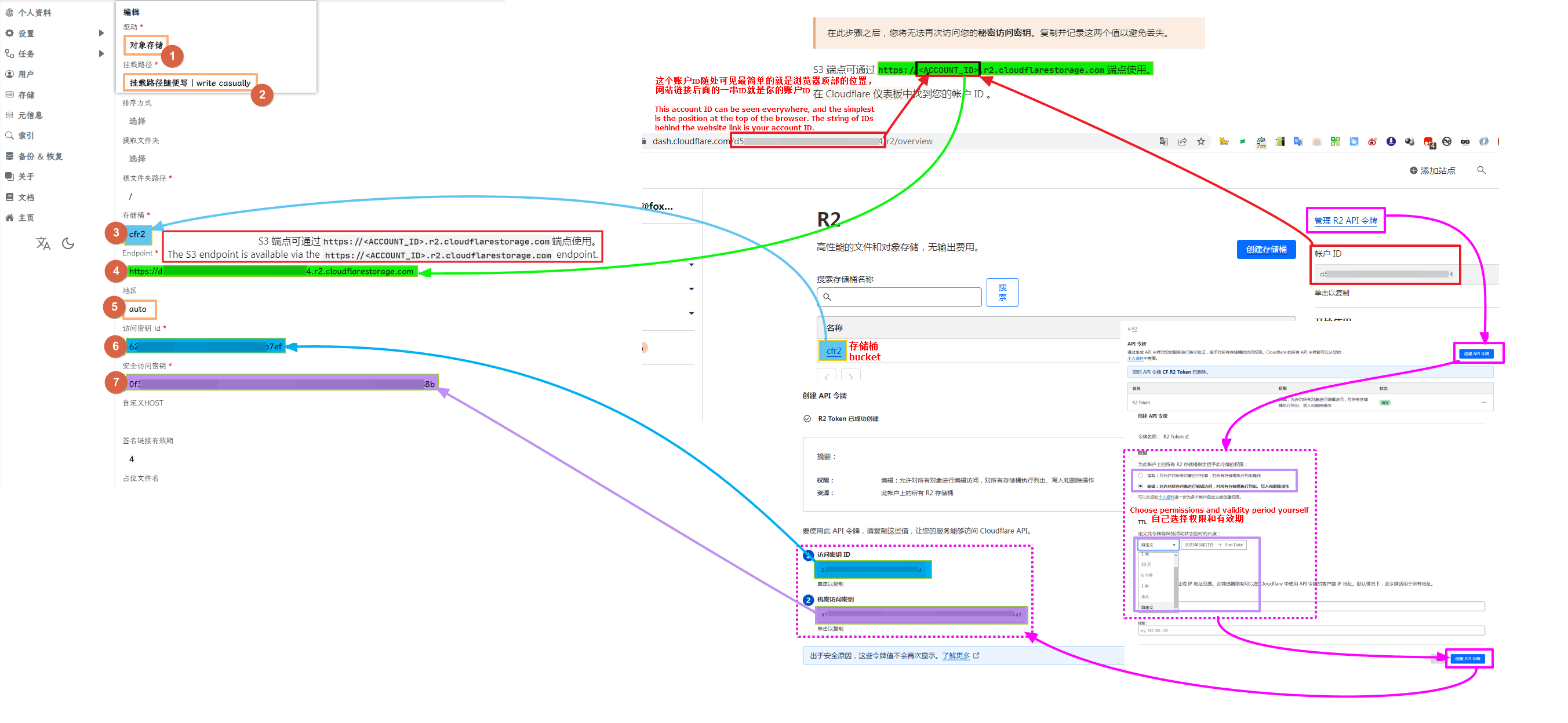The image size is (1568, 723).
Task: Open the 提取文件夹 选择 dropdown
Action: [x=137, y=159]
